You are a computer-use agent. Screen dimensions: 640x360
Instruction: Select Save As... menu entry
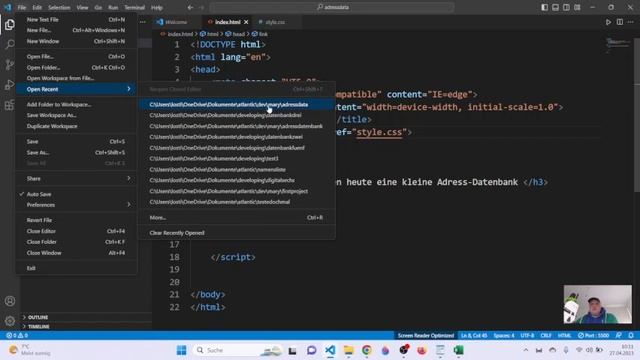coord(76,153)
